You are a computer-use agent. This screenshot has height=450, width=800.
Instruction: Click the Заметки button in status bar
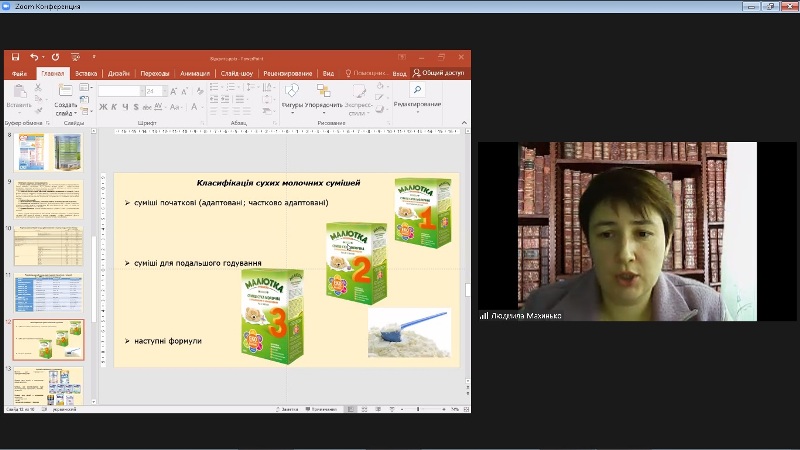pyautogui.click(x=289, y=409)
